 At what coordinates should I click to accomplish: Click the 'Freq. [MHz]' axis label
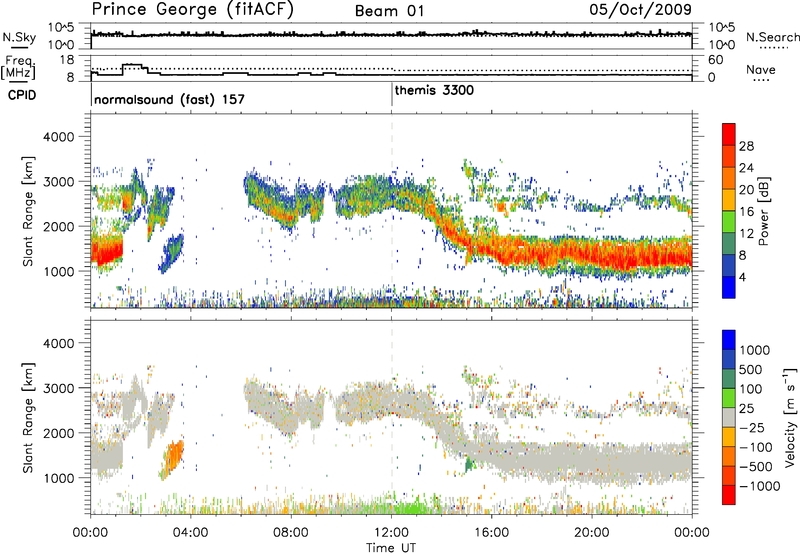18,67
